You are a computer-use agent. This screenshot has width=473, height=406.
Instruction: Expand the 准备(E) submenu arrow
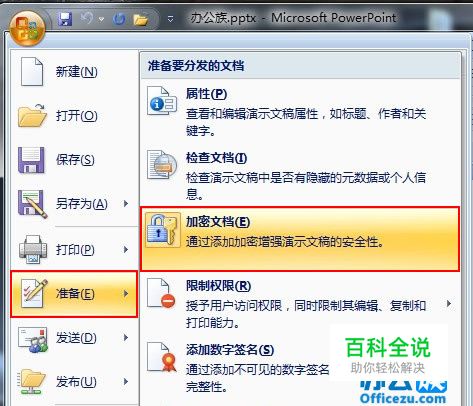click(x=126, y=293)
